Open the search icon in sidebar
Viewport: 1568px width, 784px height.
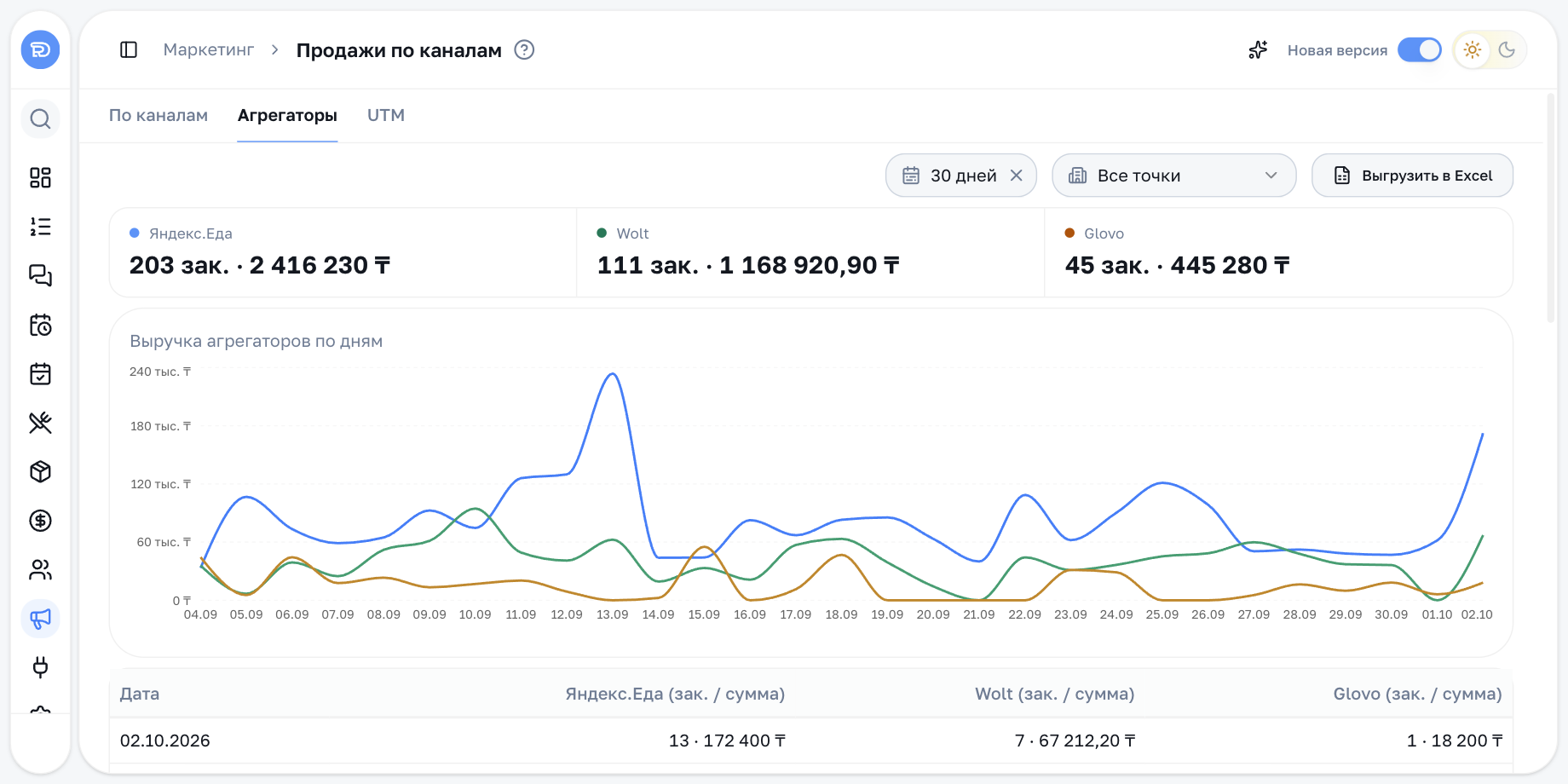40,118
